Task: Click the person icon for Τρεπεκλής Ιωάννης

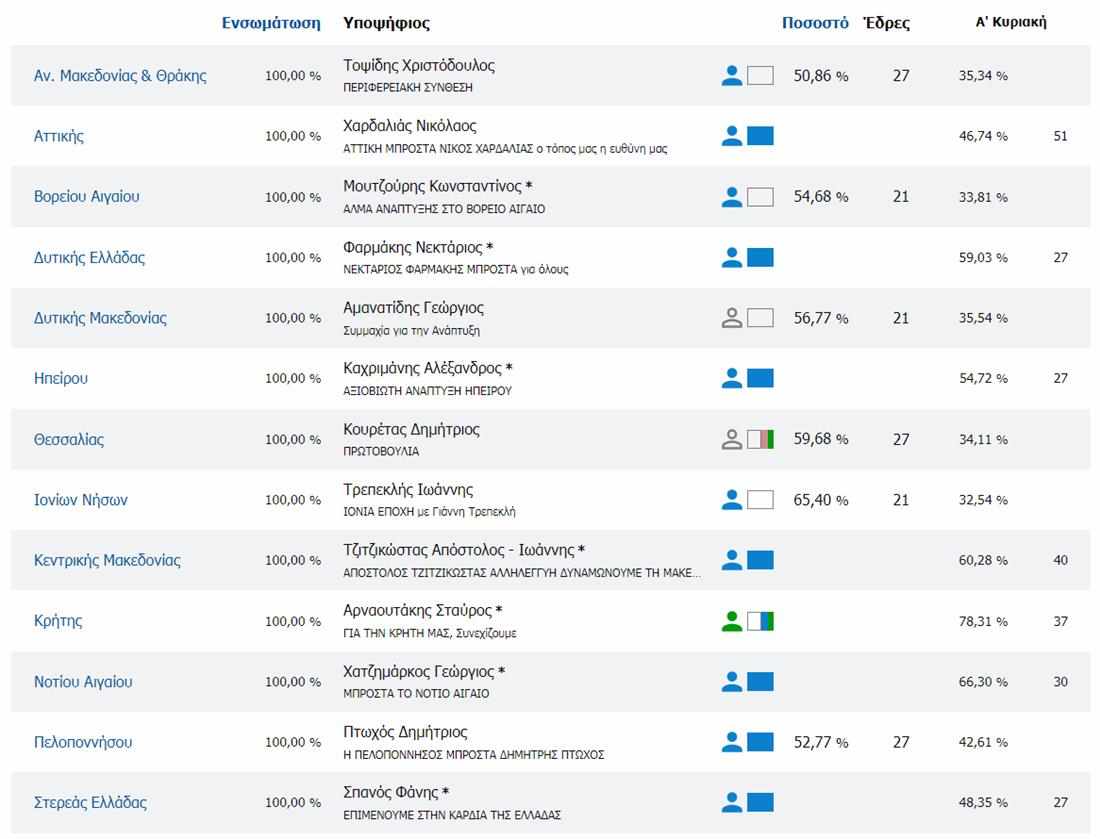Action: point(732,500)
